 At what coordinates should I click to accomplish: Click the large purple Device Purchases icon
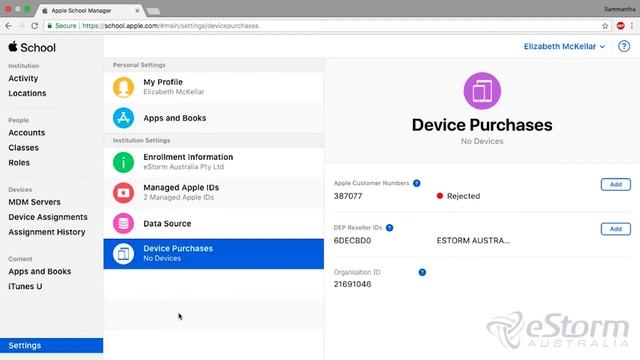click(482, 91)
